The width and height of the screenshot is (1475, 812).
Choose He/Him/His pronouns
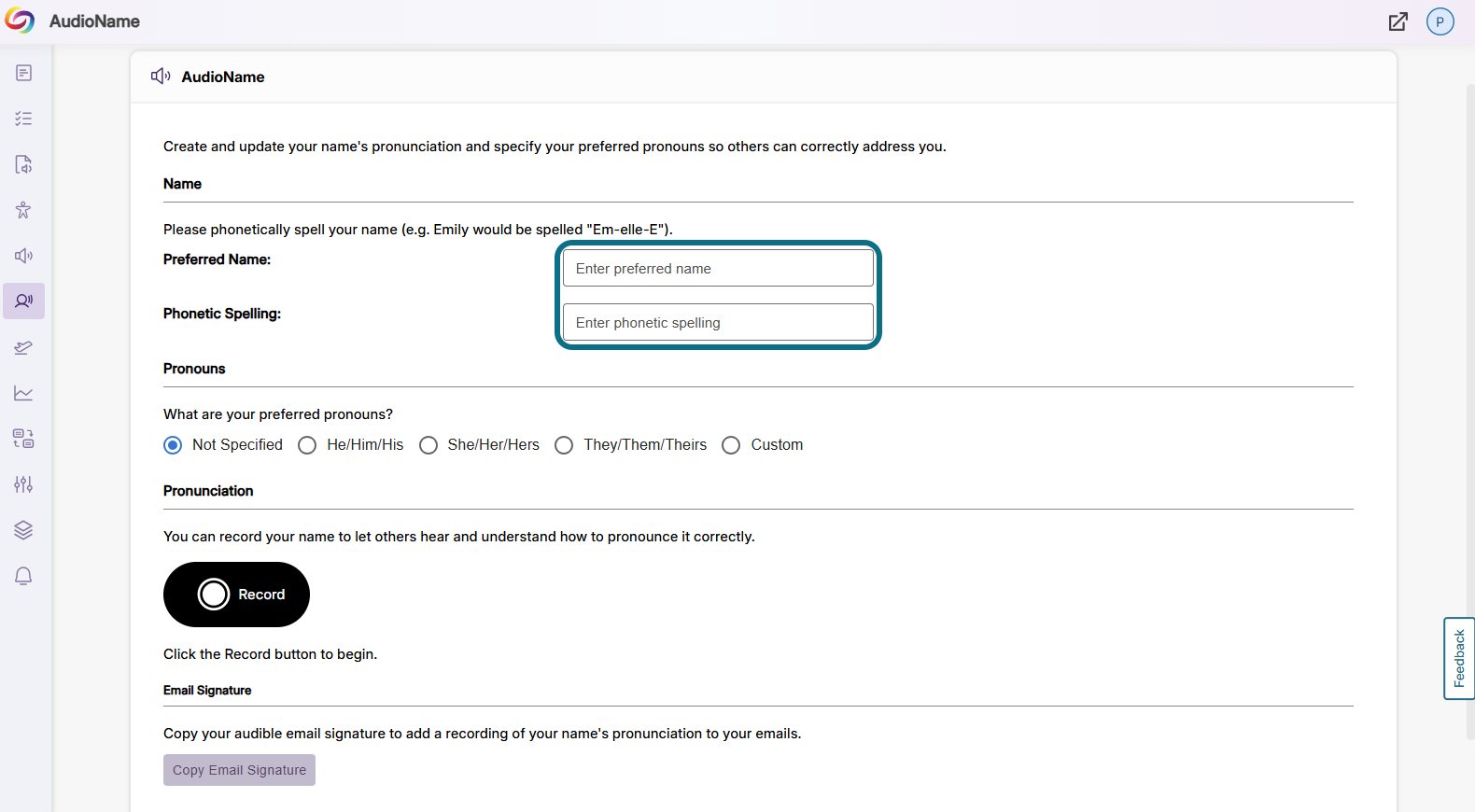307,445
